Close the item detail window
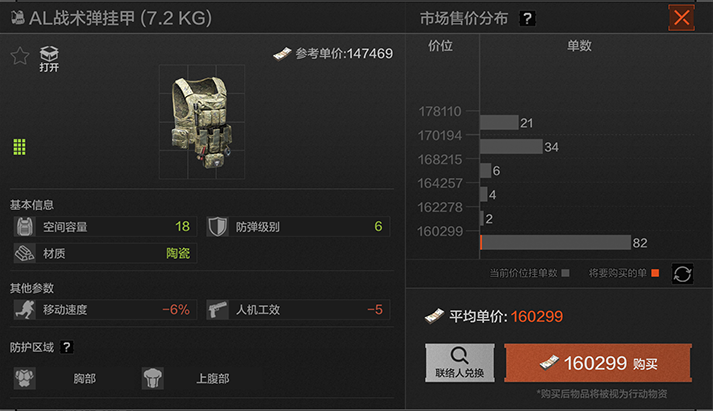This screenshot has width=713, height=411. click(x=681, y=18)
